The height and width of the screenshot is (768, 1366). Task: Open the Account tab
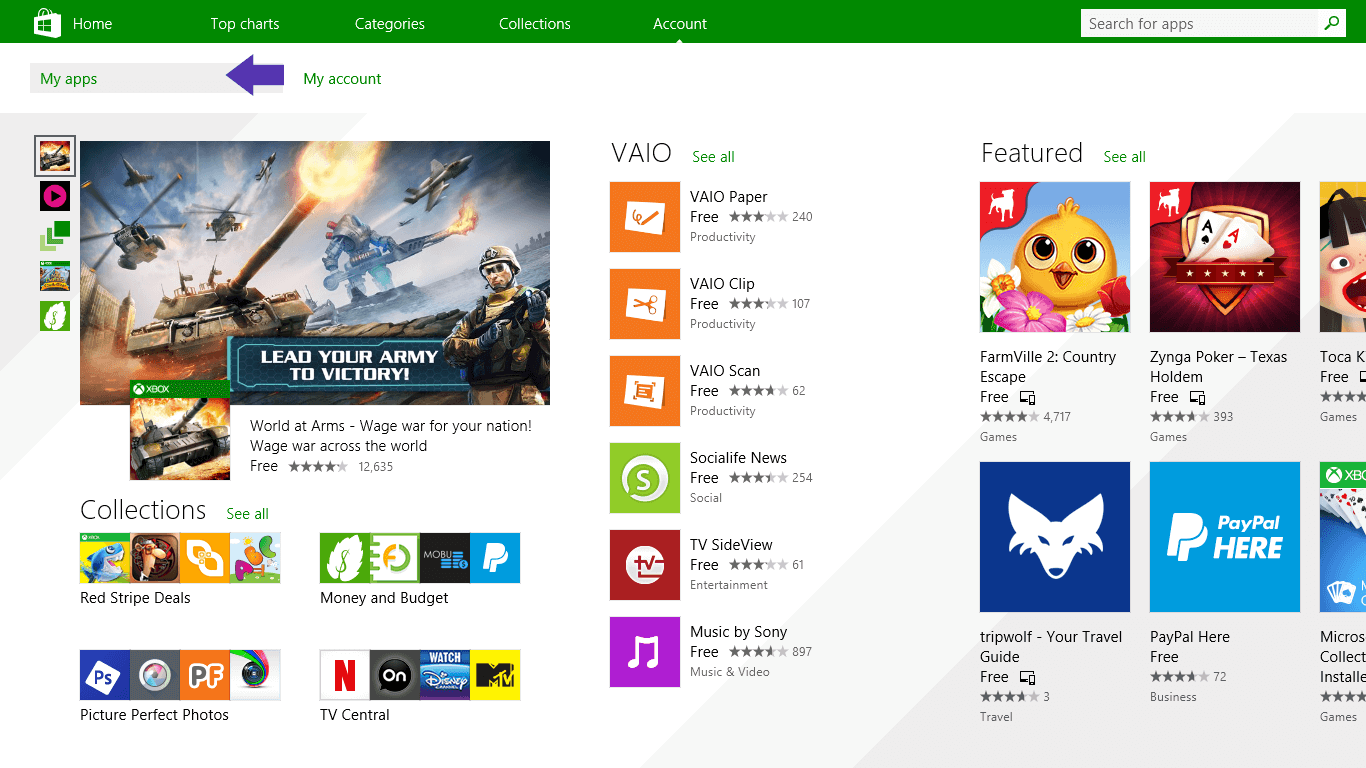pyautogui.click(x=680, y=24)
